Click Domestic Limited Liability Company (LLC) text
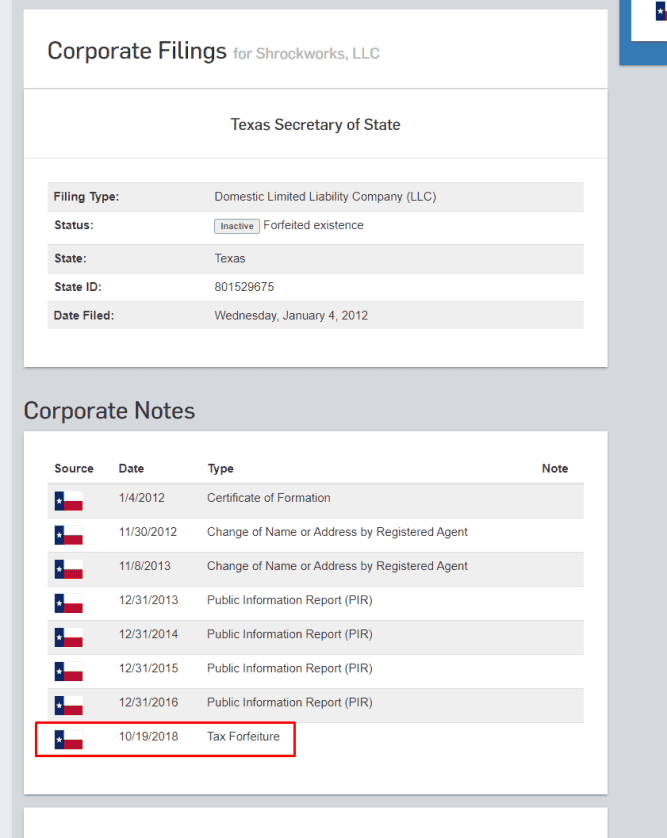667x838 pixels. 325,197
